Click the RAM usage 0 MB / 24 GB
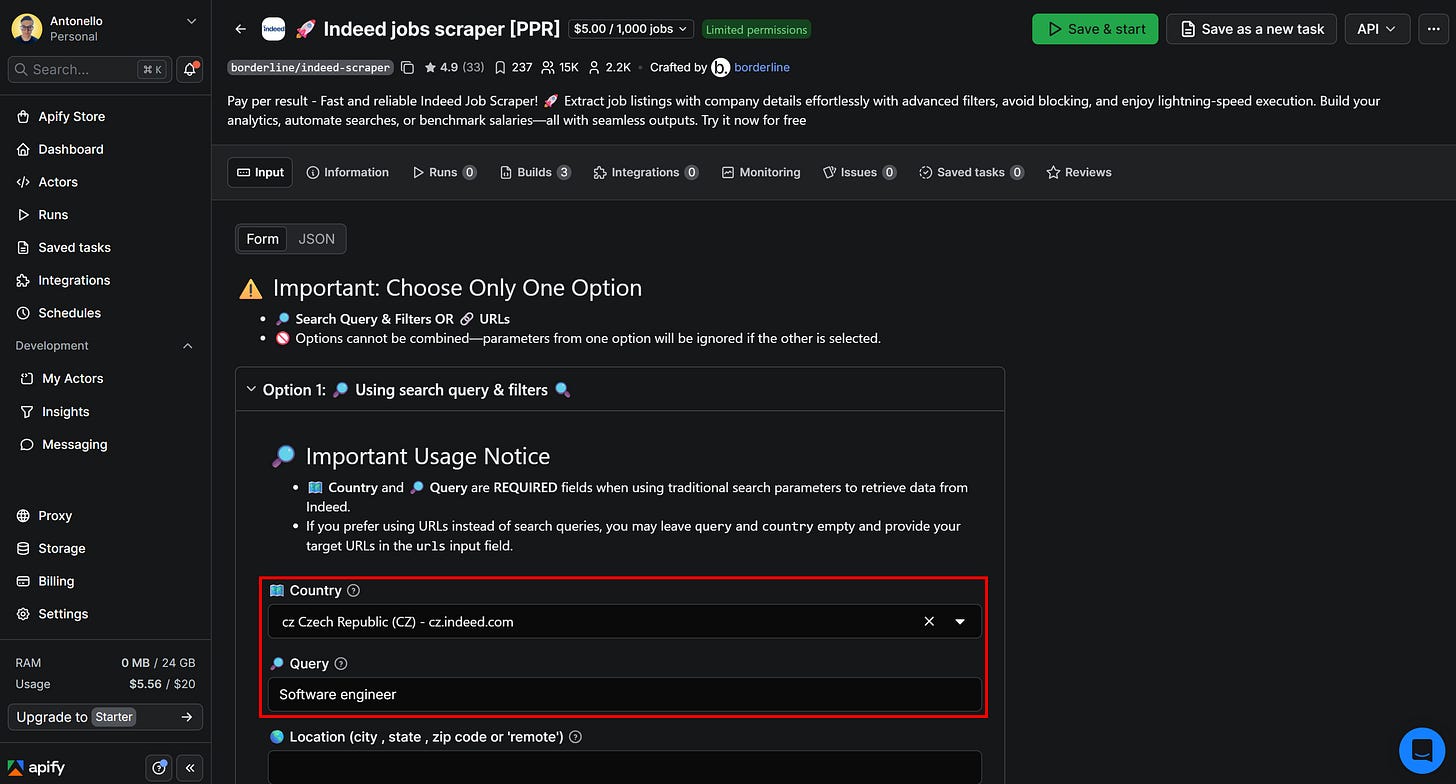1456x784 pixels. click(158, 663)
